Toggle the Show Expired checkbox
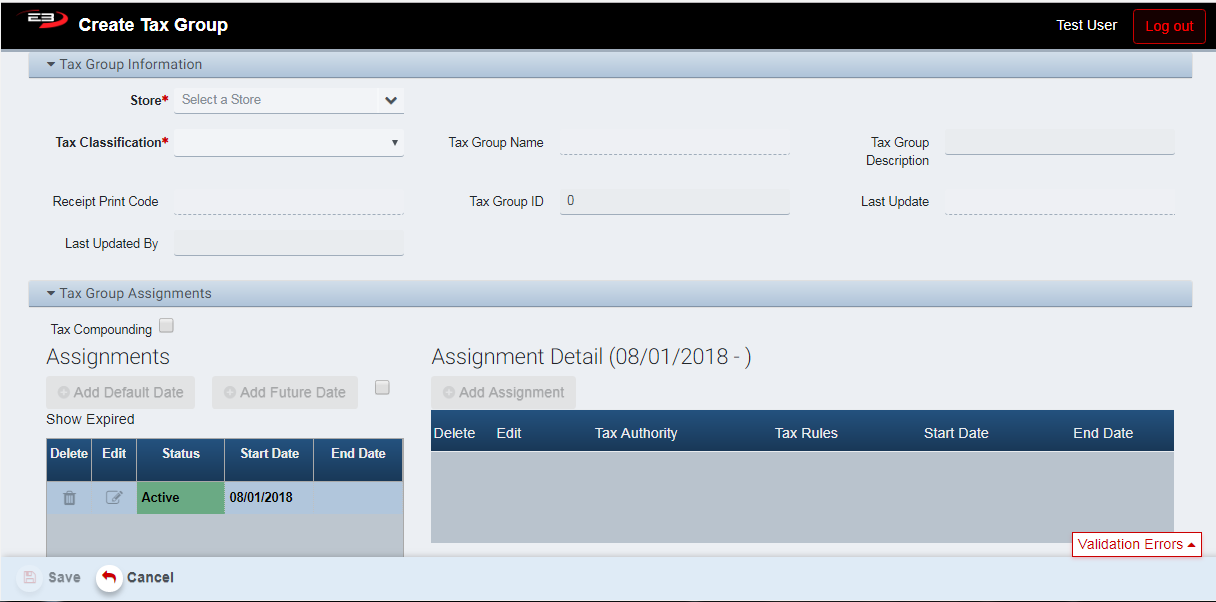Image resolution: width=1216 pixels, height=602 pixels. pyautogui.click(x=382, y=388)
